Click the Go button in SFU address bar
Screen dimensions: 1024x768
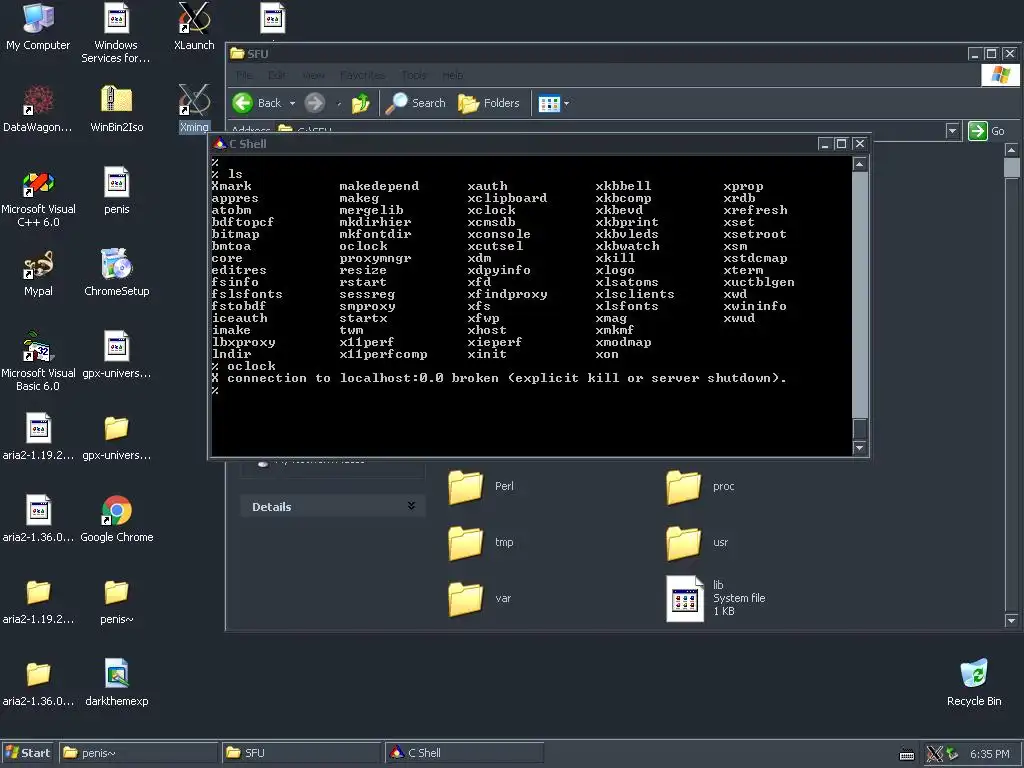coord(986,131)
